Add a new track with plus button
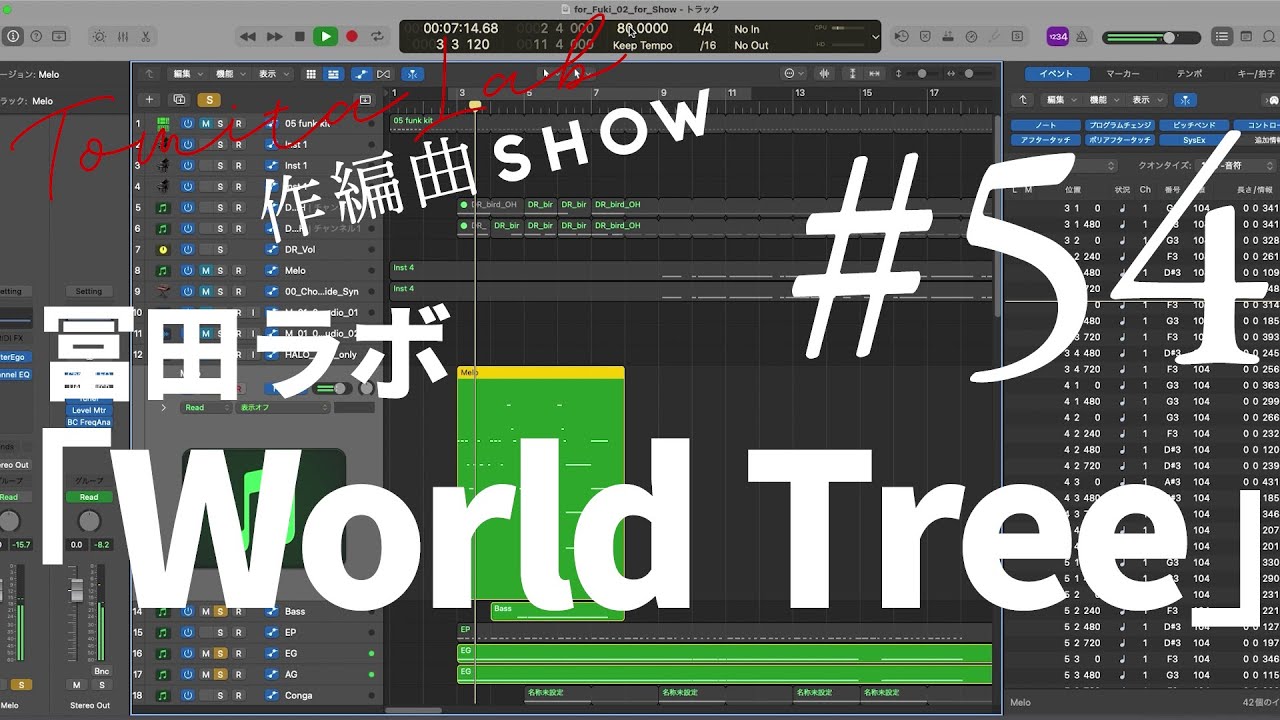The image size is (1280, 720). point(149,99)
